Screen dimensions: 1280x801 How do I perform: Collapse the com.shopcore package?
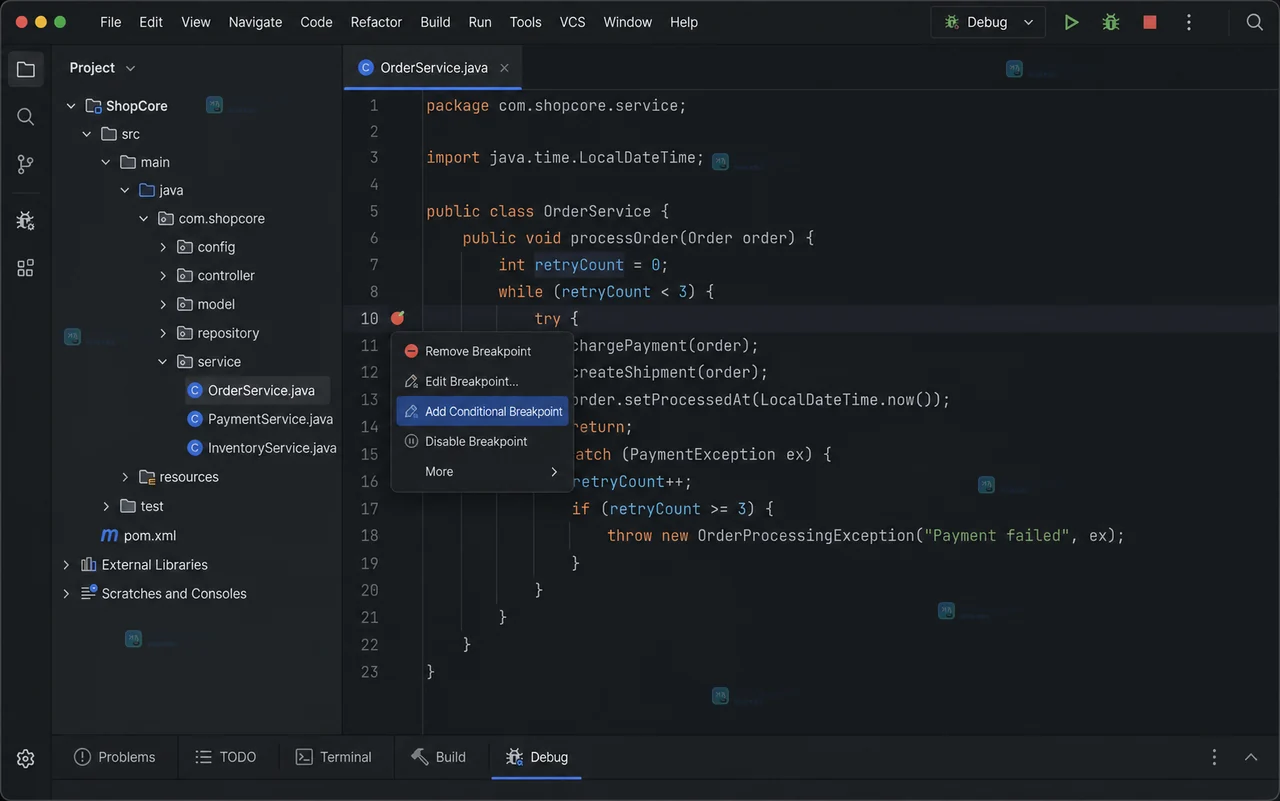[x=144, y=218]
